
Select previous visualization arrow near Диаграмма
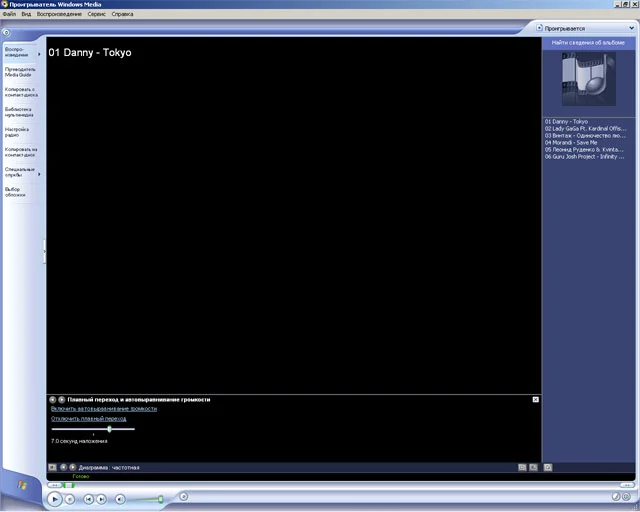click(63, 467)
